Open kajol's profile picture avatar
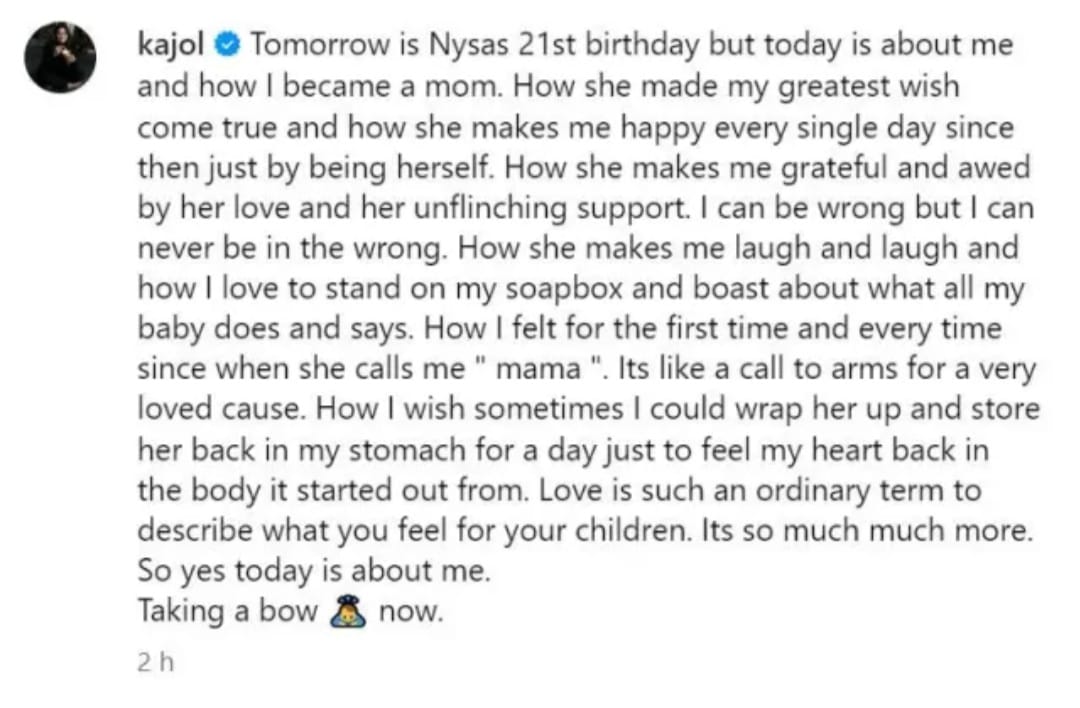 pyautogui.click(x=60, y=57)
